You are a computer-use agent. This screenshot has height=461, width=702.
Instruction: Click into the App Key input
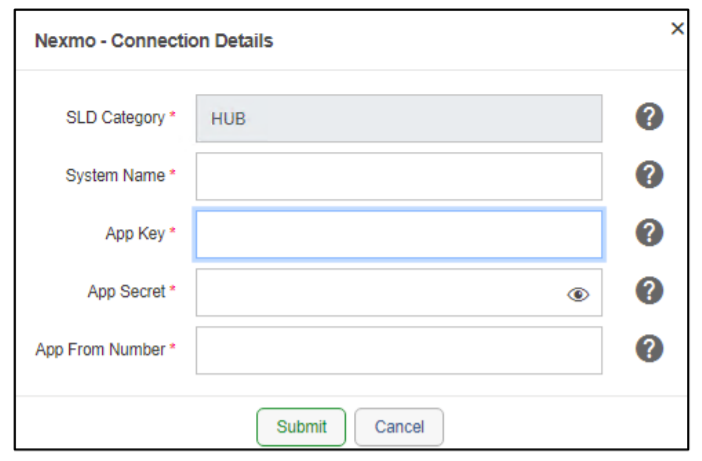tap(399, 234)
